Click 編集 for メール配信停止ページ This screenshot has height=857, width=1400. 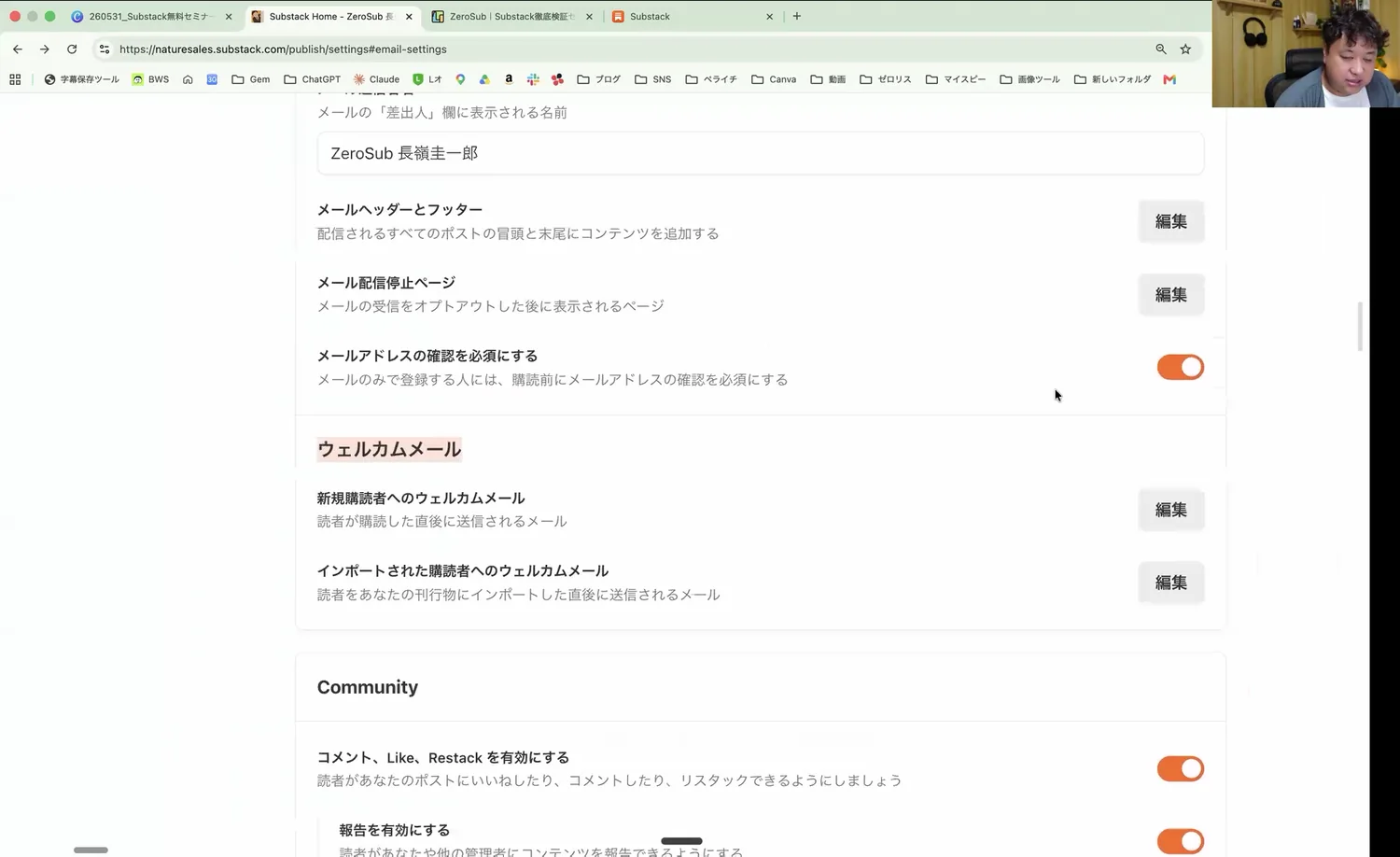(1170, 294)
